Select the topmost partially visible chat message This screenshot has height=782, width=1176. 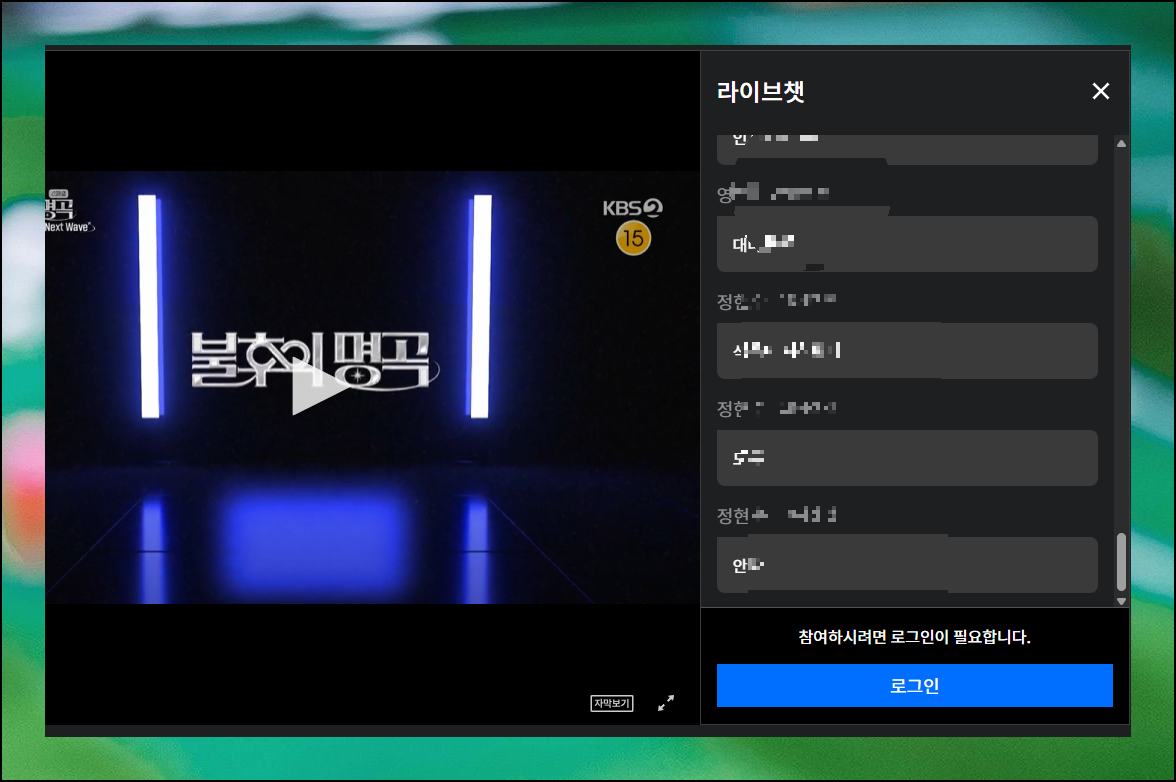[906, 148]
